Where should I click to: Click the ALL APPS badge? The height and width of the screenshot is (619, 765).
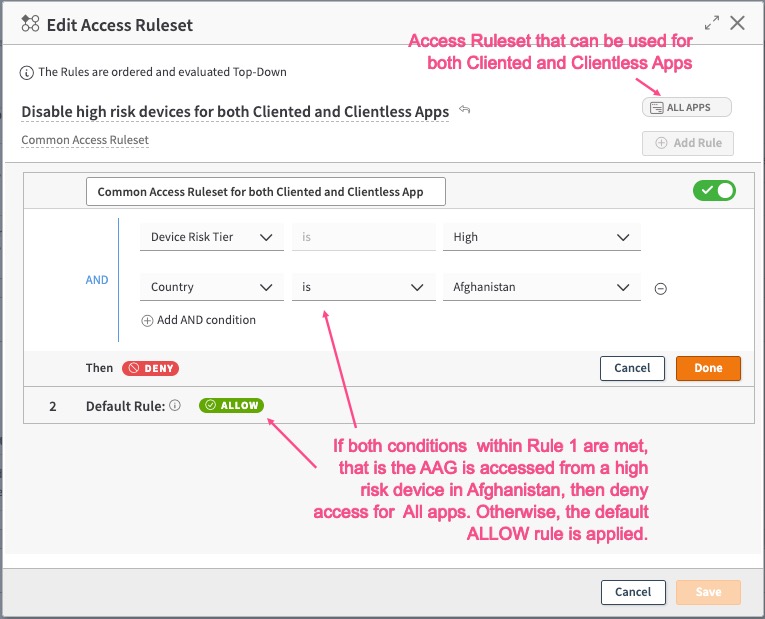[687, 107]
